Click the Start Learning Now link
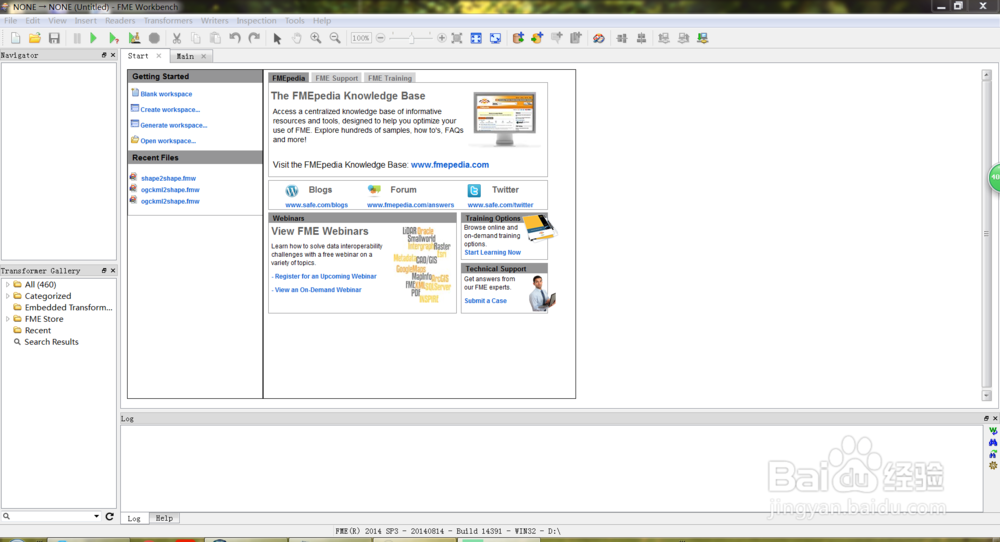This screenshot has height=542, width=1000. point(492,253)
